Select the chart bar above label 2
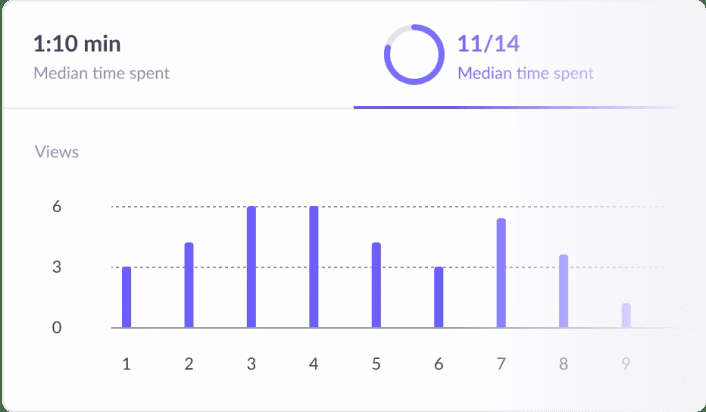706x412 pixels. pyautogui.click(x=189, y=285)
